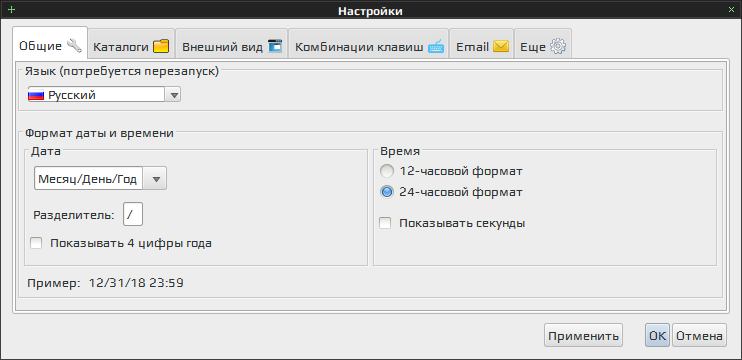742x360 pixels.
Task: Enable Показывать секунды checkbox
Action: (385, 223)
